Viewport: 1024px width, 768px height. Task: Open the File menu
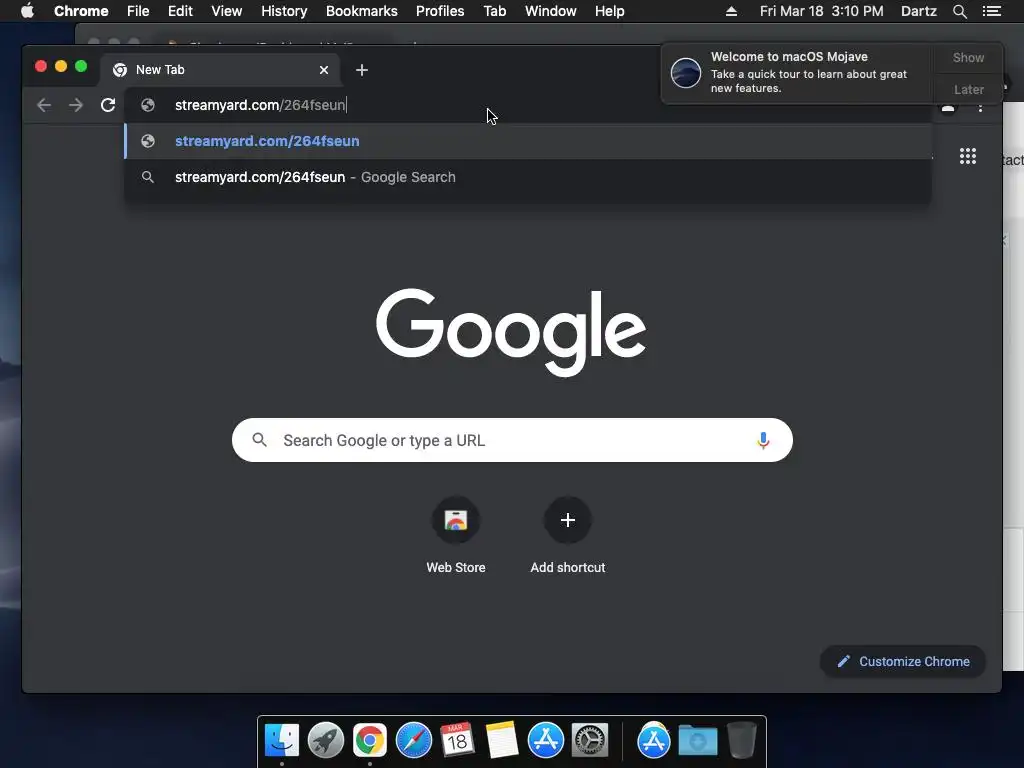138,11
